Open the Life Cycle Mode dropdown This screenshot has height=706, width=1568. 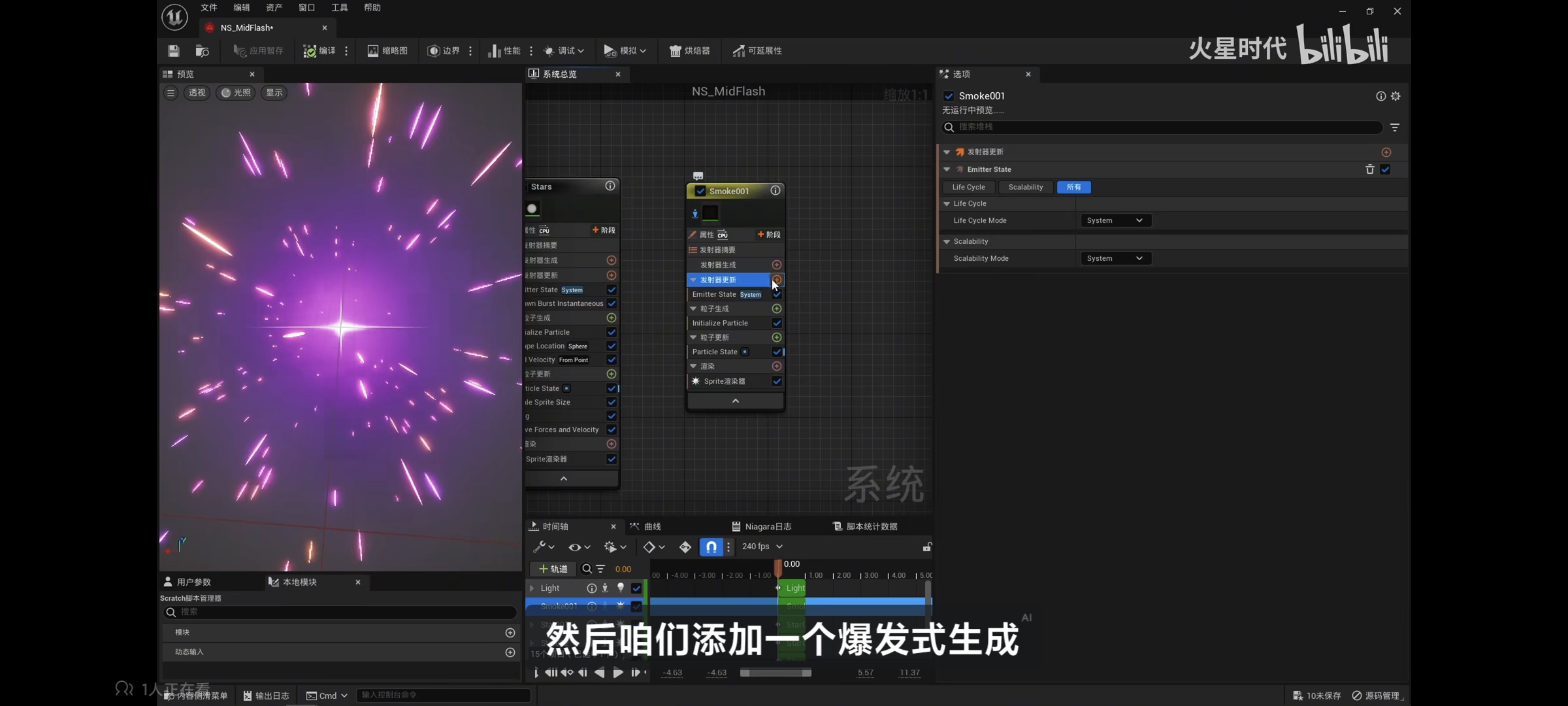pos(1115,220)
